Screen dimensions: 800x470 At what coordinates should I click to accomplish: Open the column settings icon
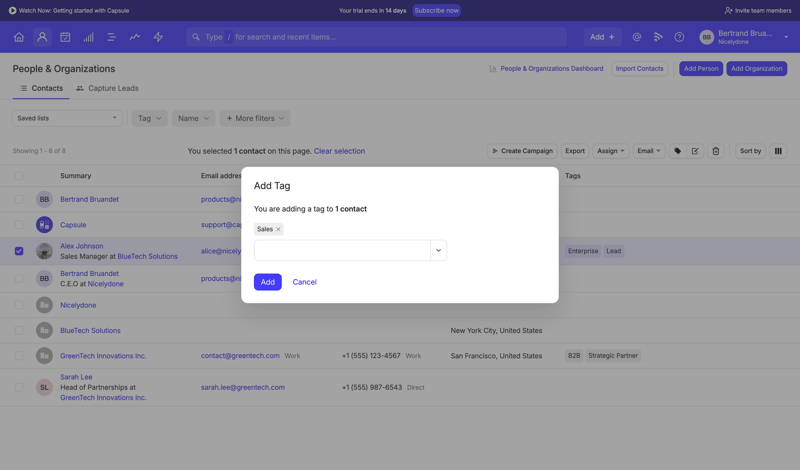(778, 151)
